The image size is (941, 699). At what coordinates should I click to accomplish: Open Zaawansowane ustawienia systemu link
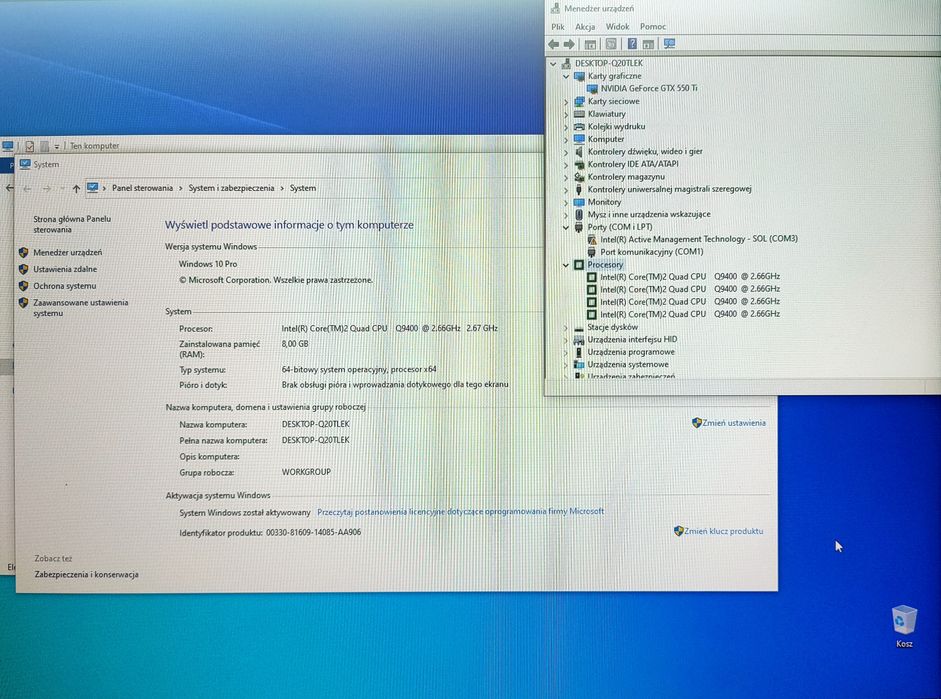point(80,308)
